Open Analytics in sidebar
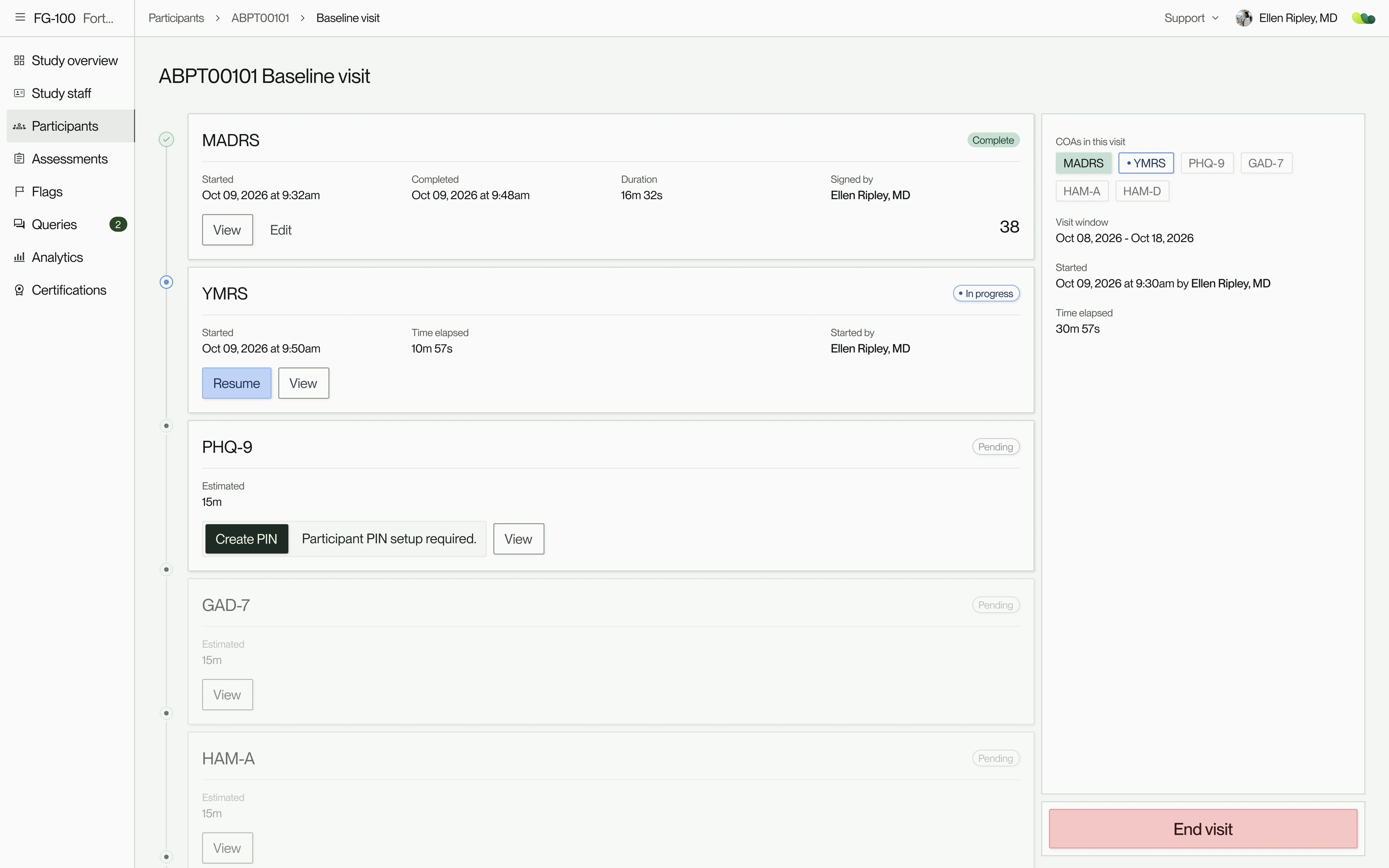1389x868 pixels. point(70,257)
